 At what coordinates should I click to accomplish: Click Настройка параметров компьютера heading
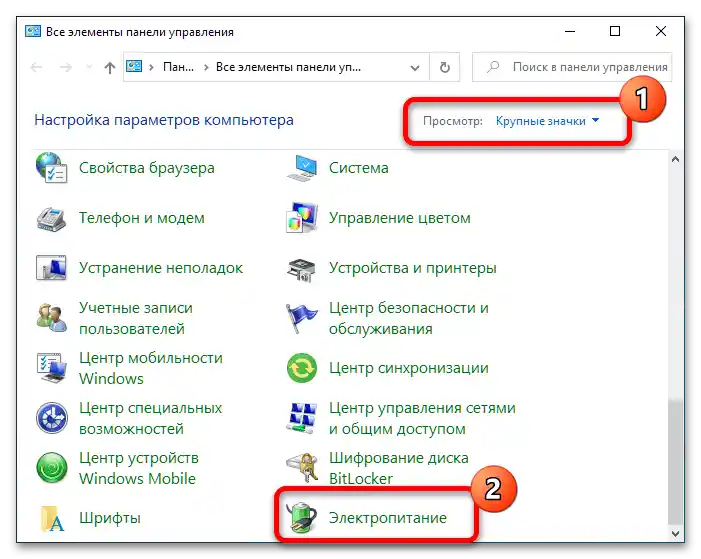click(x=164, y=120)
